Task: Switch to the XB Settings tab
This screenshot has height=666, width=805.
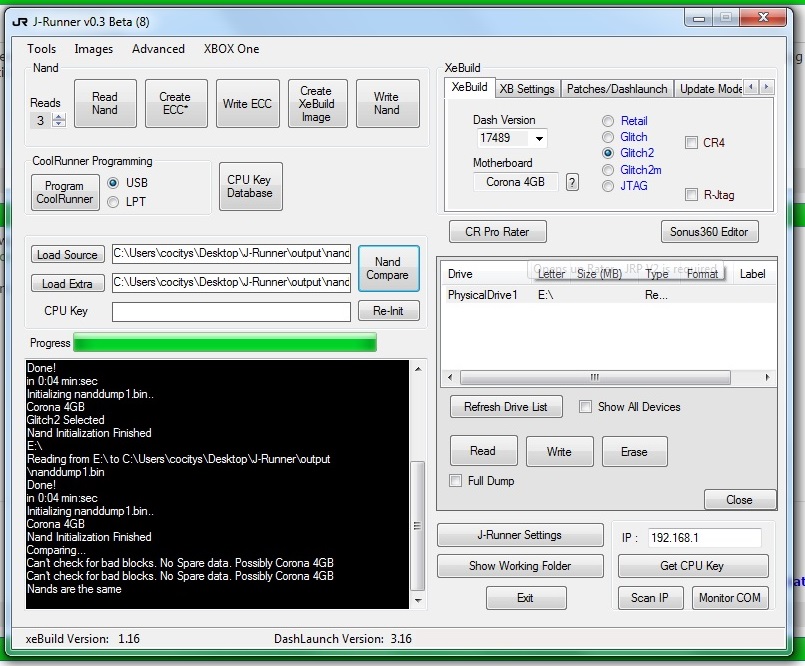Action: (527, 89)
